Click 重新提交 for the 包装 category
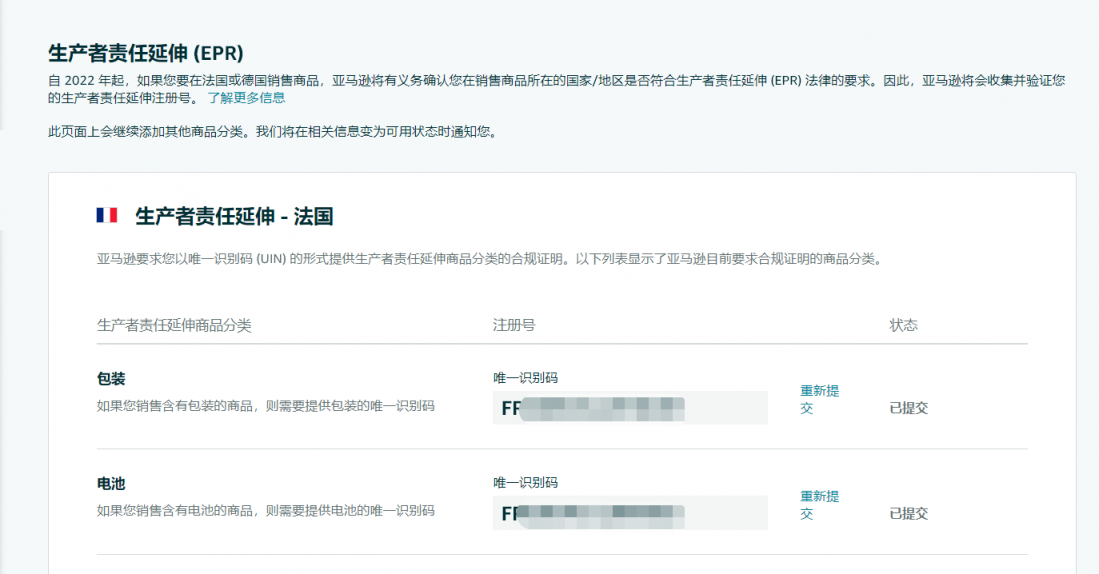1099x574 pixels. [x=819, y=399]
